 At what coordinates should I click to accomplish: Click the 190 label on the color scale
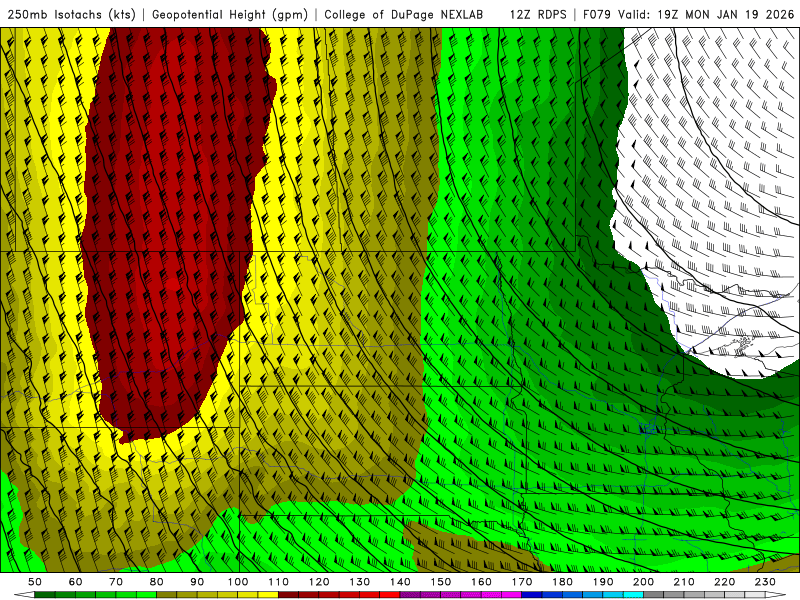point(603,582)
